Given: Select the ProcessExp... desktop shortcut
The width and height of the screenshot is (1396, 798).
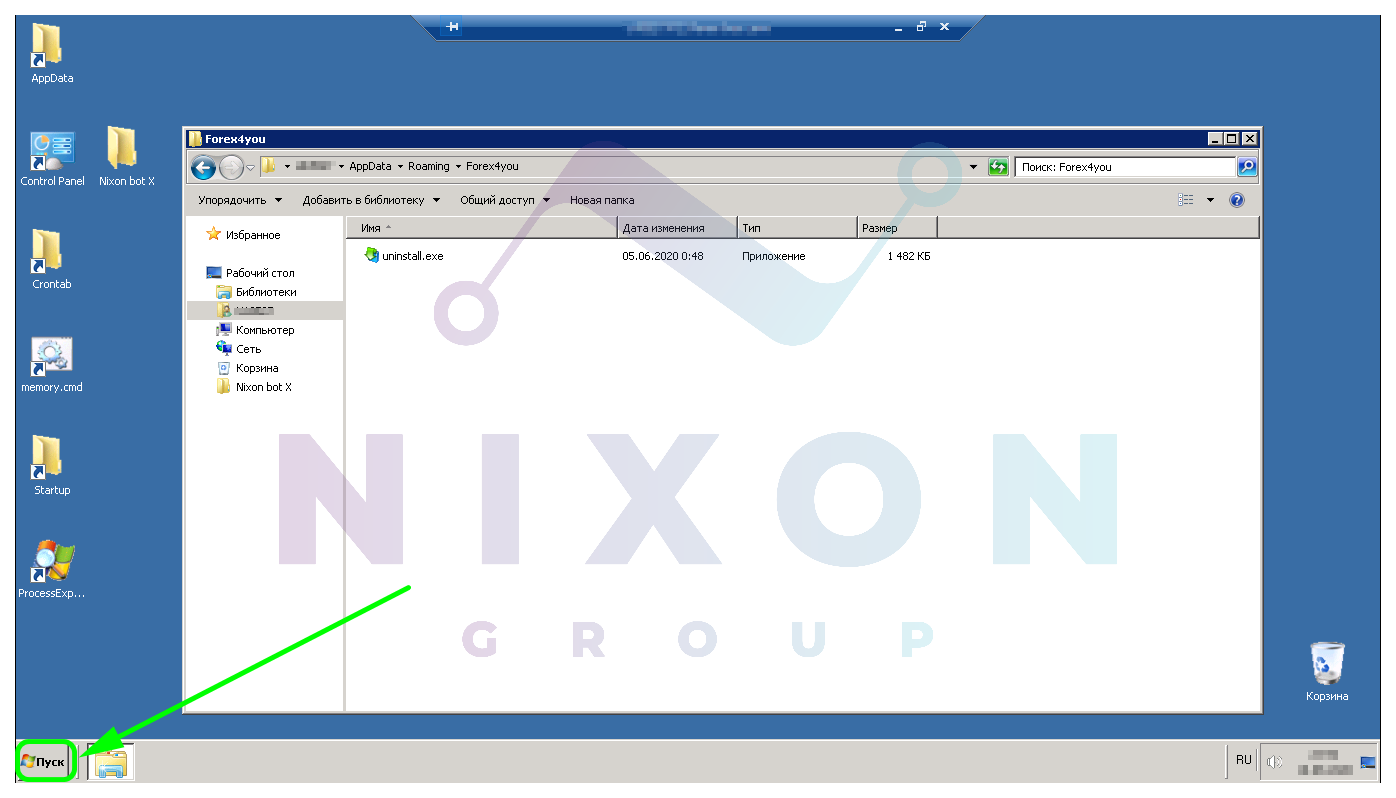Looking at the screenshot, I should [x=52, y=569].
